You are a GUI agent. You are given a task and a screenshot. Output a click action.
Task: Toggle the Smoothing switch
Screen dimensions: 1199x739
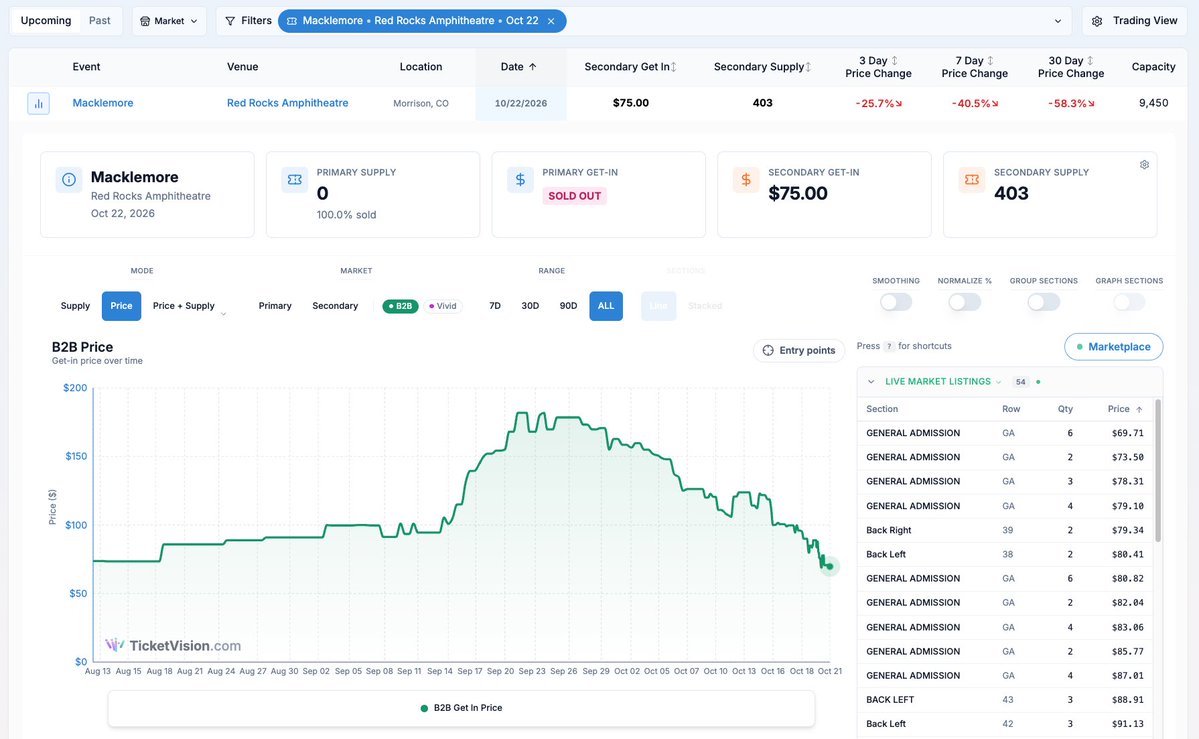click(896, 302)
